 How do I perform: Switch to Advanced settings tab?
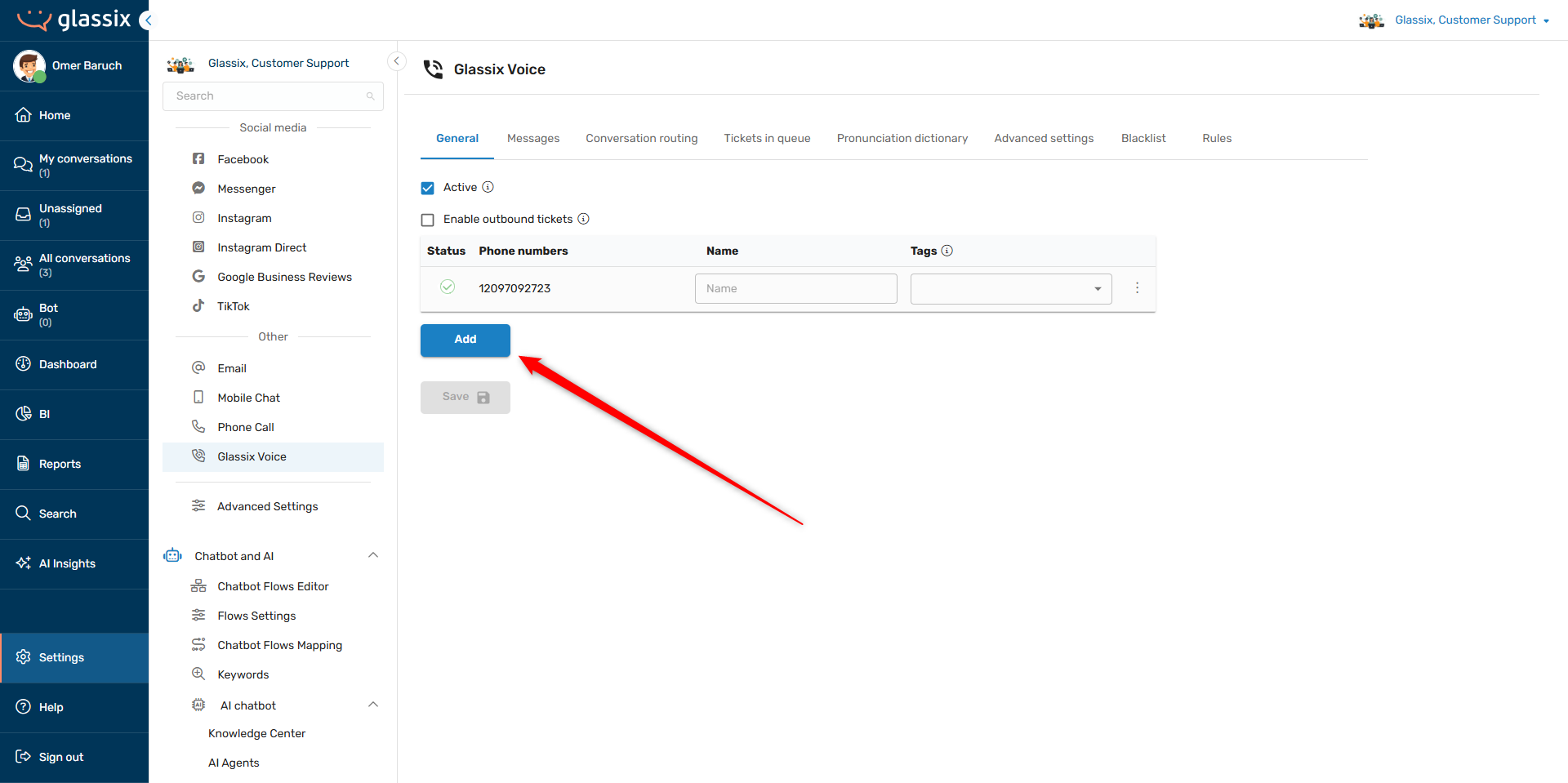tap(1044, 138)
